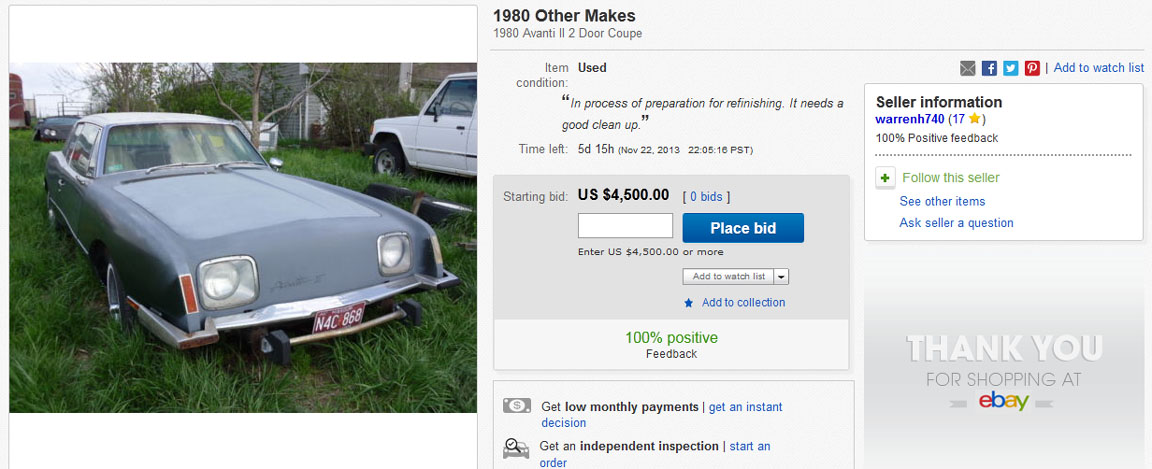The image size is (1152, 469).
Task: Click the star icon beside Add to collection
Action: pyautogui.click(x=688, y=303)
